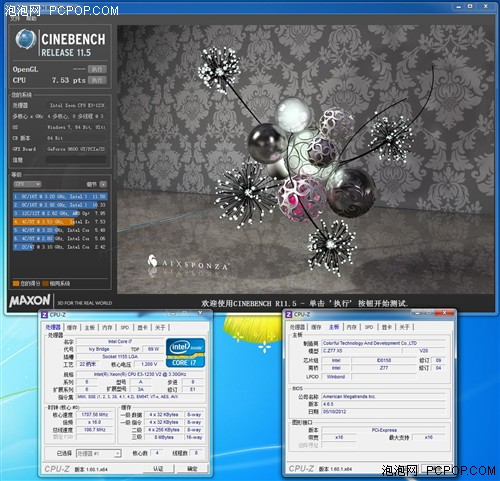Click Intel Core i7 name field
The width and height of the screenshot is (500, 481).
click(x=120, y=341)
